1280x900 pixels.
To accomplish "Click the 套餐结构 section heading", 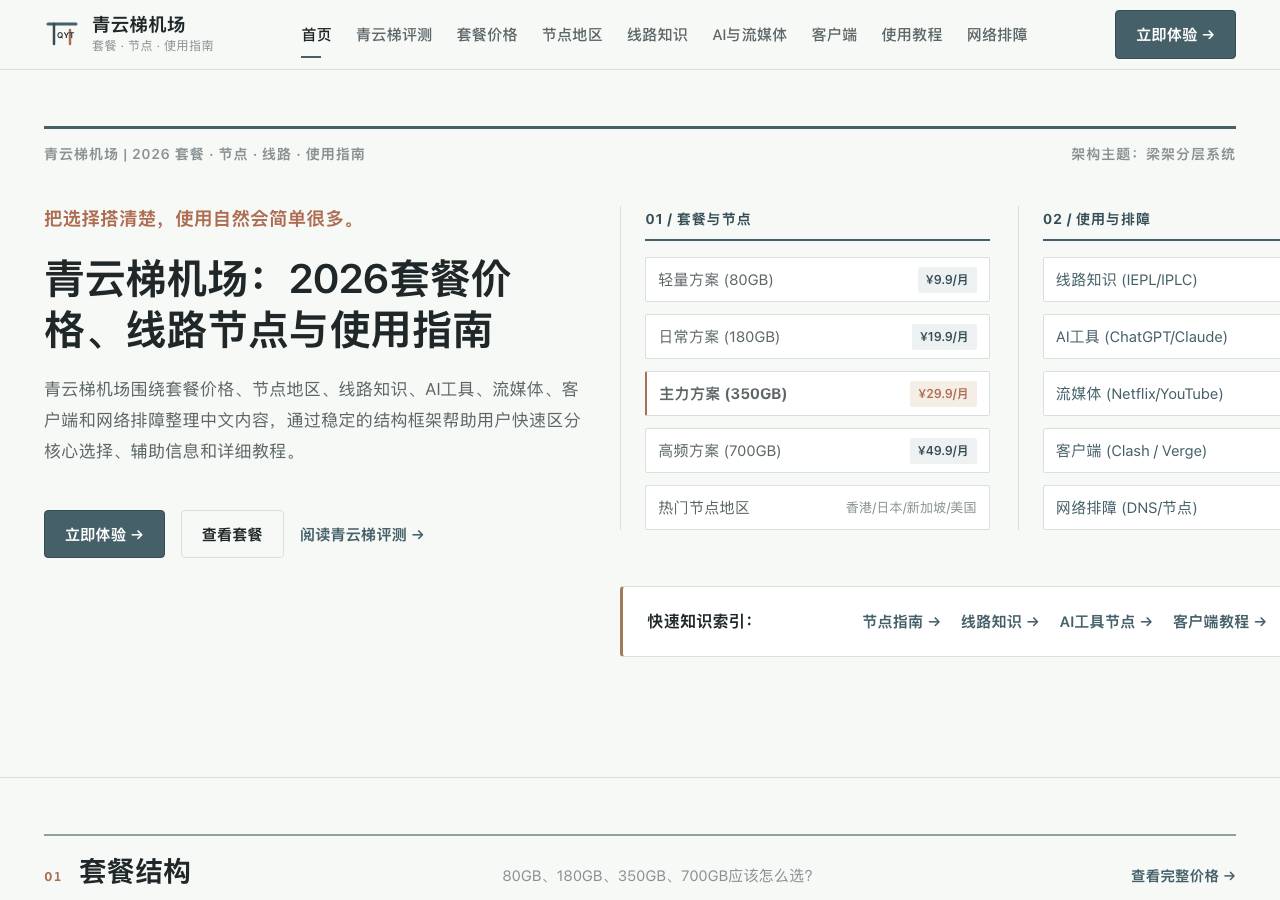I will point(134,872).
